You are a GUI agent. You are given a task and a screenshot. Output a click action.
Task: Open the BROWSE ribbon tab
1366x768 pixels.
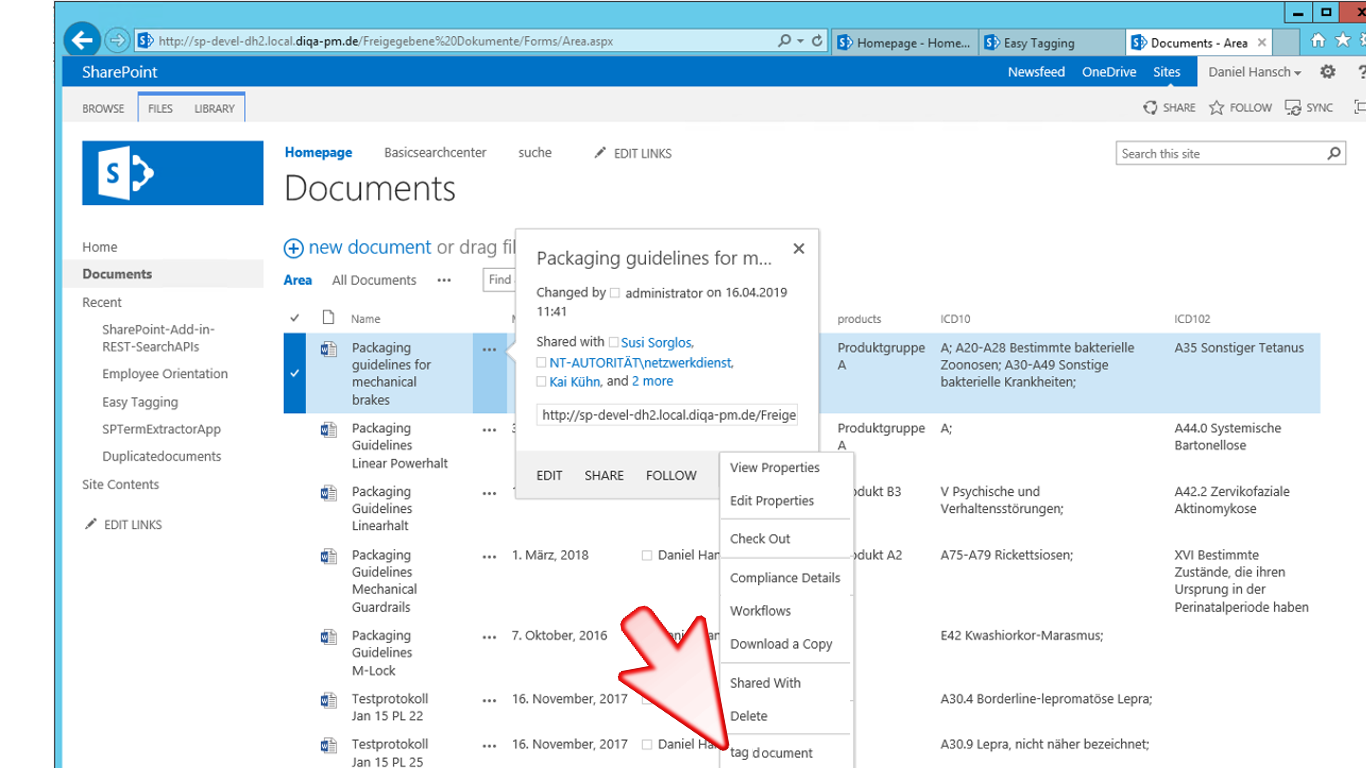pyautogui.click(x=103, y=108)
